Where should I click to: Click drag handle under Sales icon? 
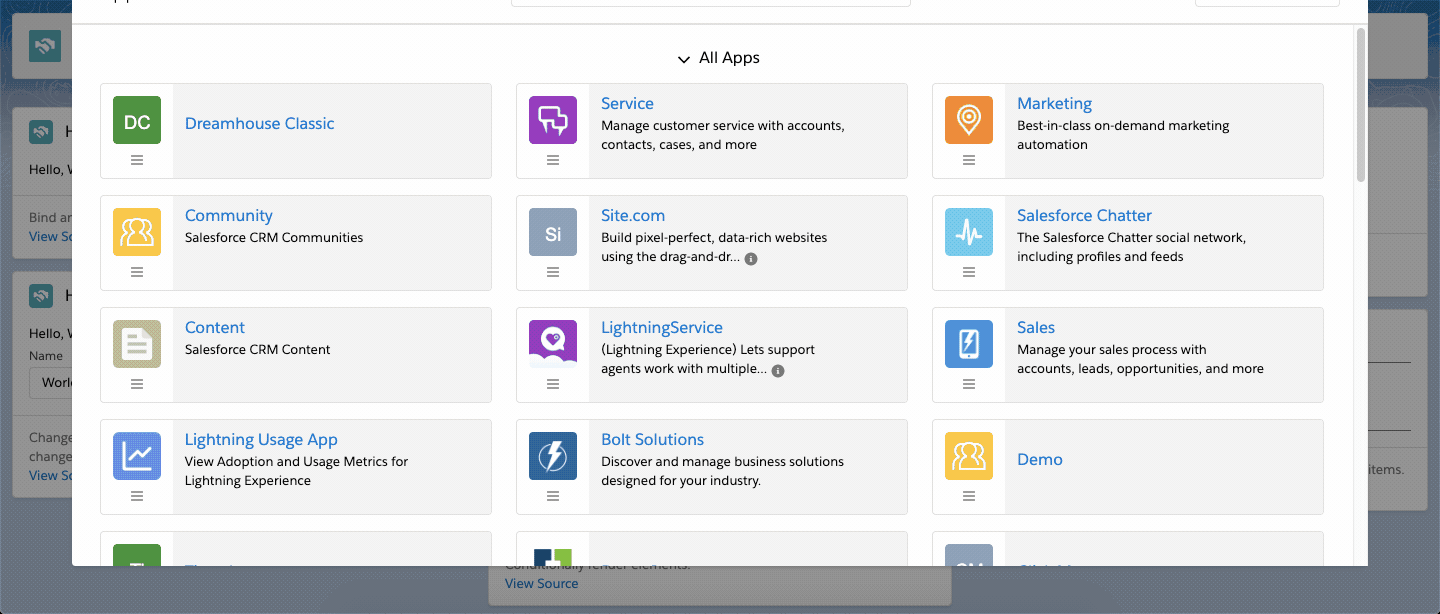[969, 384]
